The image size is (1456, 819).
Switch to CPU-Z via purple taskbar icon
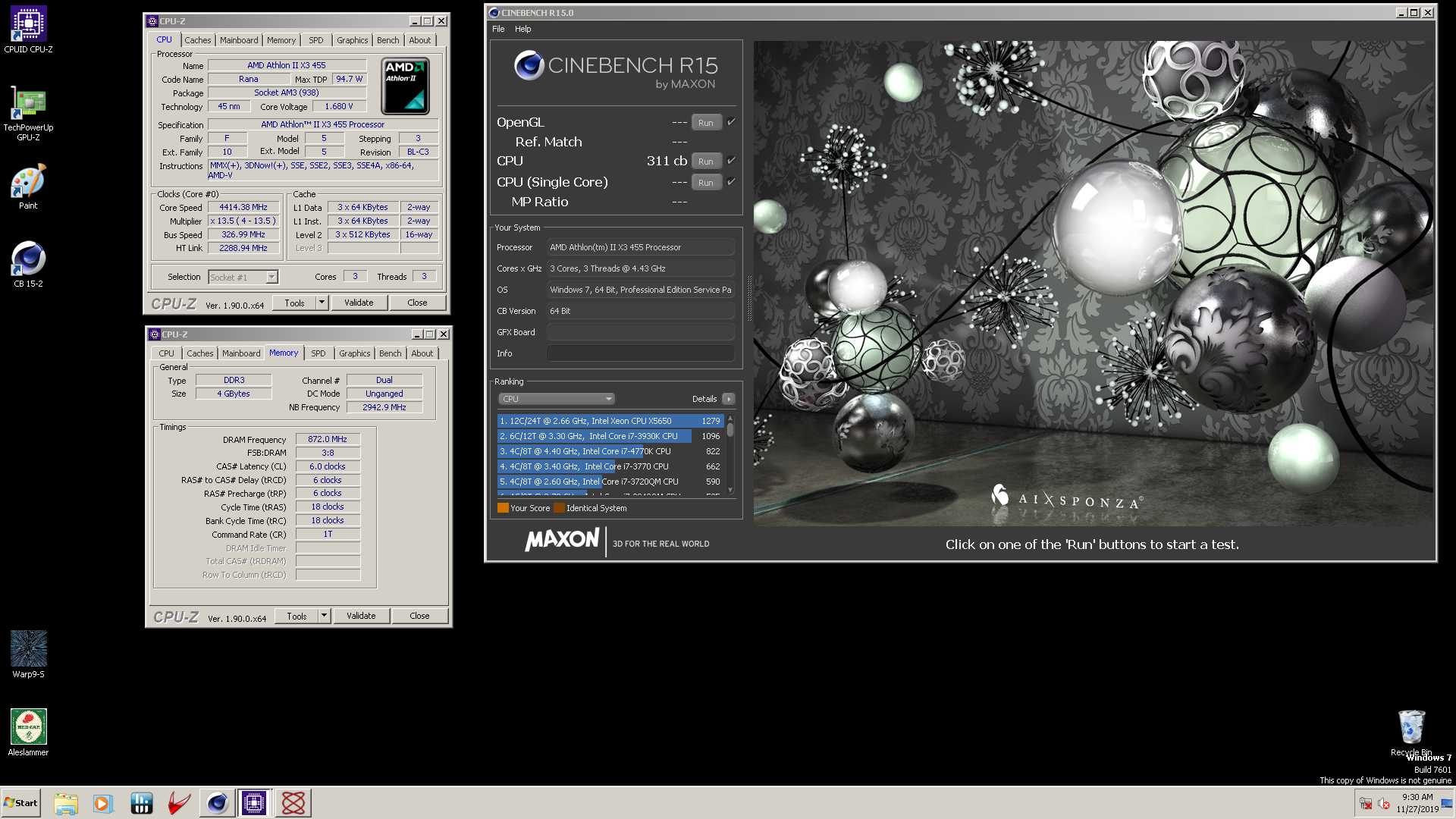point(254,803)
